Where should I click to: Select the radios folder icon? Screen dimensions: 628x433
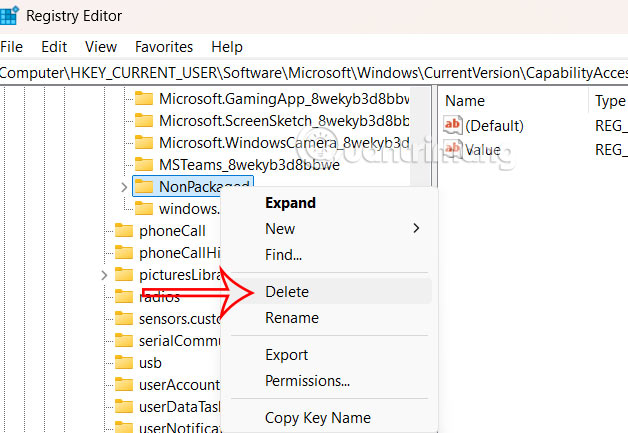(124, 297)
